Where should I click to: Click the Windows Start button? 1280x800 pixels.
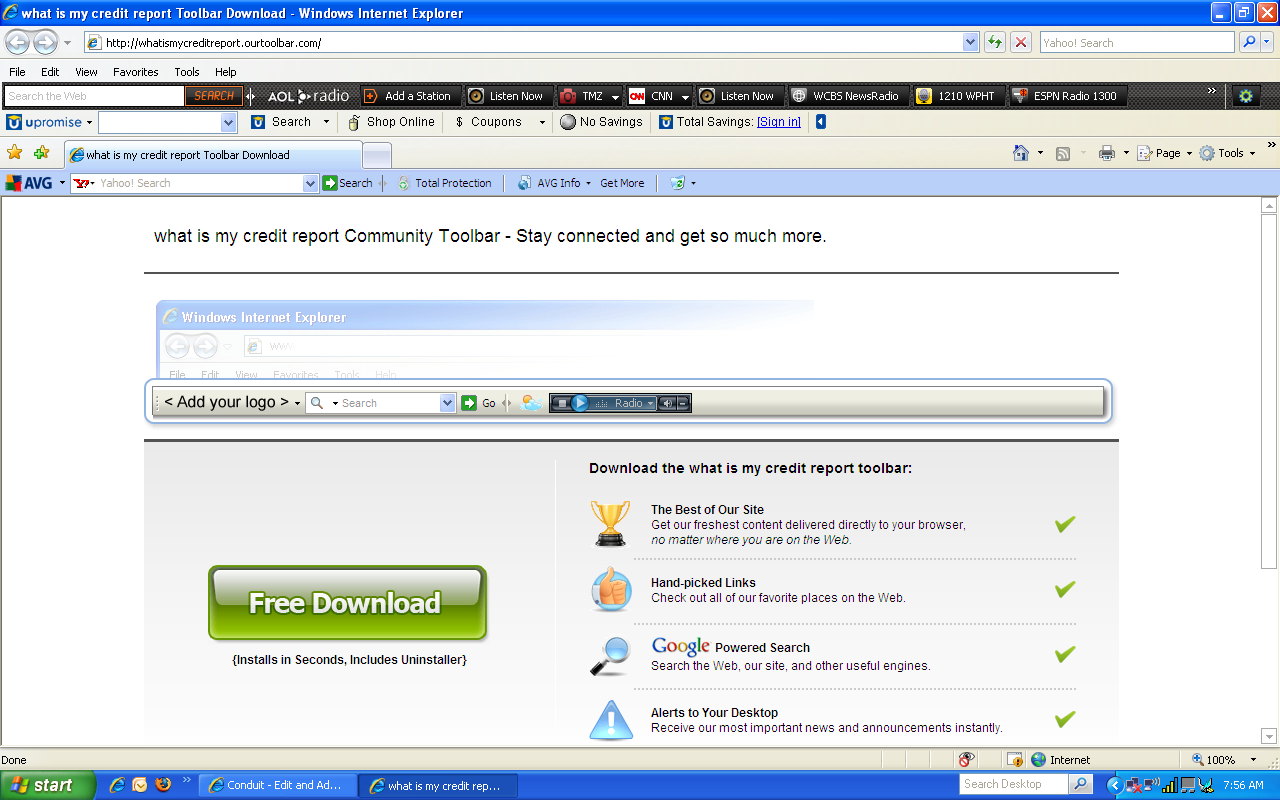(48, 785)
